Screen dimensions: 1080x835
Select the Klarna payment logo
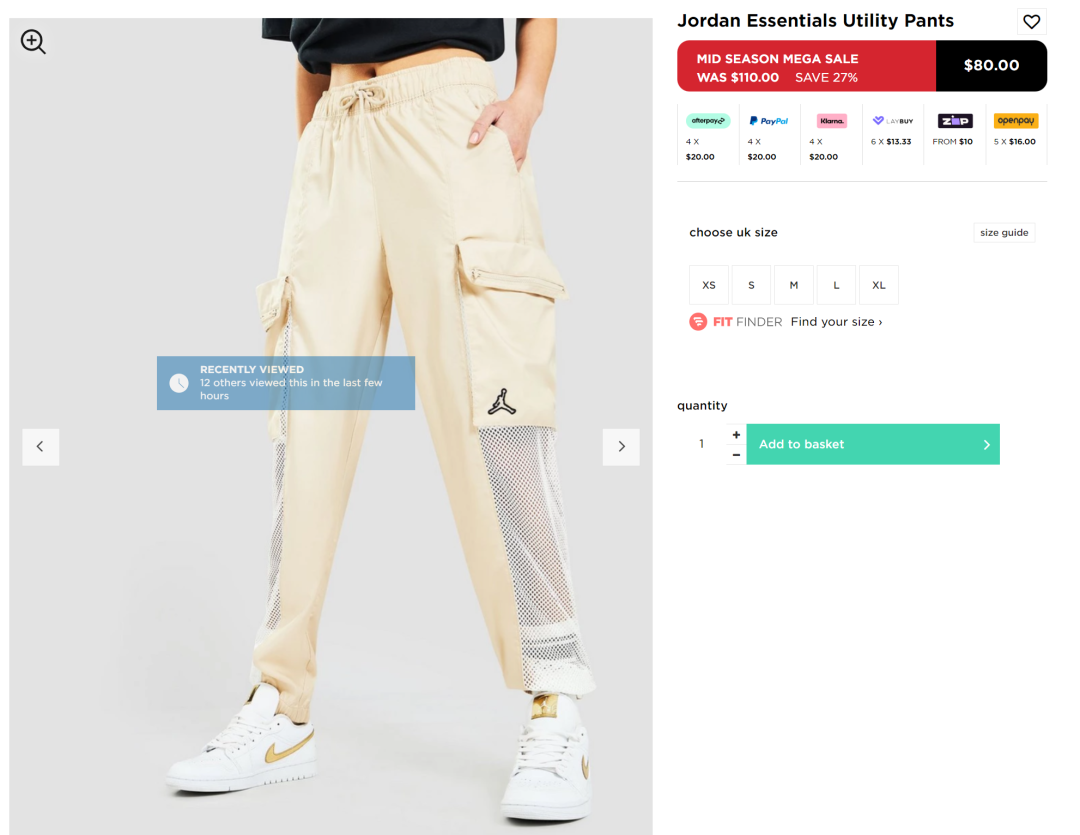coord(831,121)
